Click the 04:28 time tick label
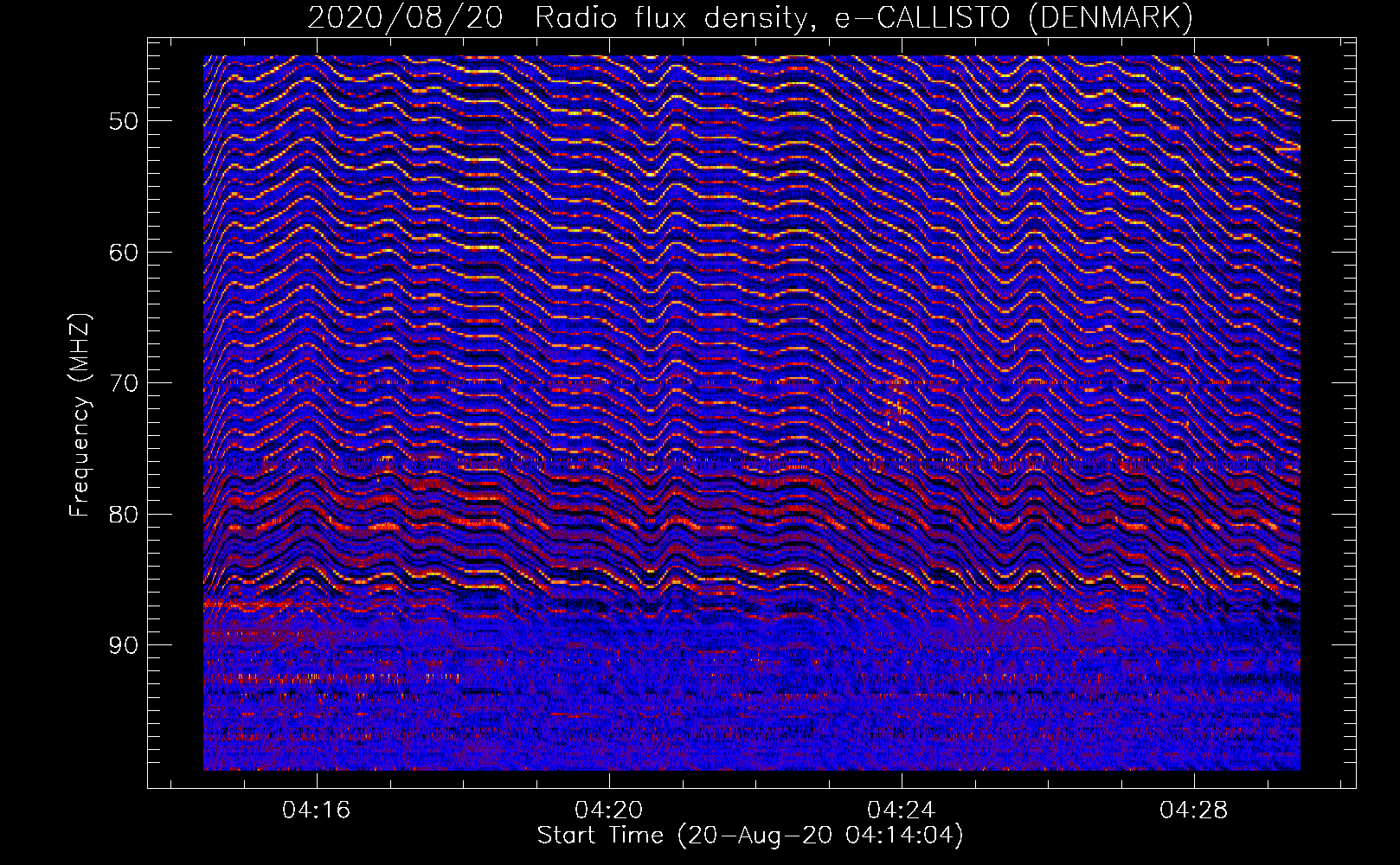Image resolution: width=1400 pixels, height=865 pixels. coord(1194,811)
